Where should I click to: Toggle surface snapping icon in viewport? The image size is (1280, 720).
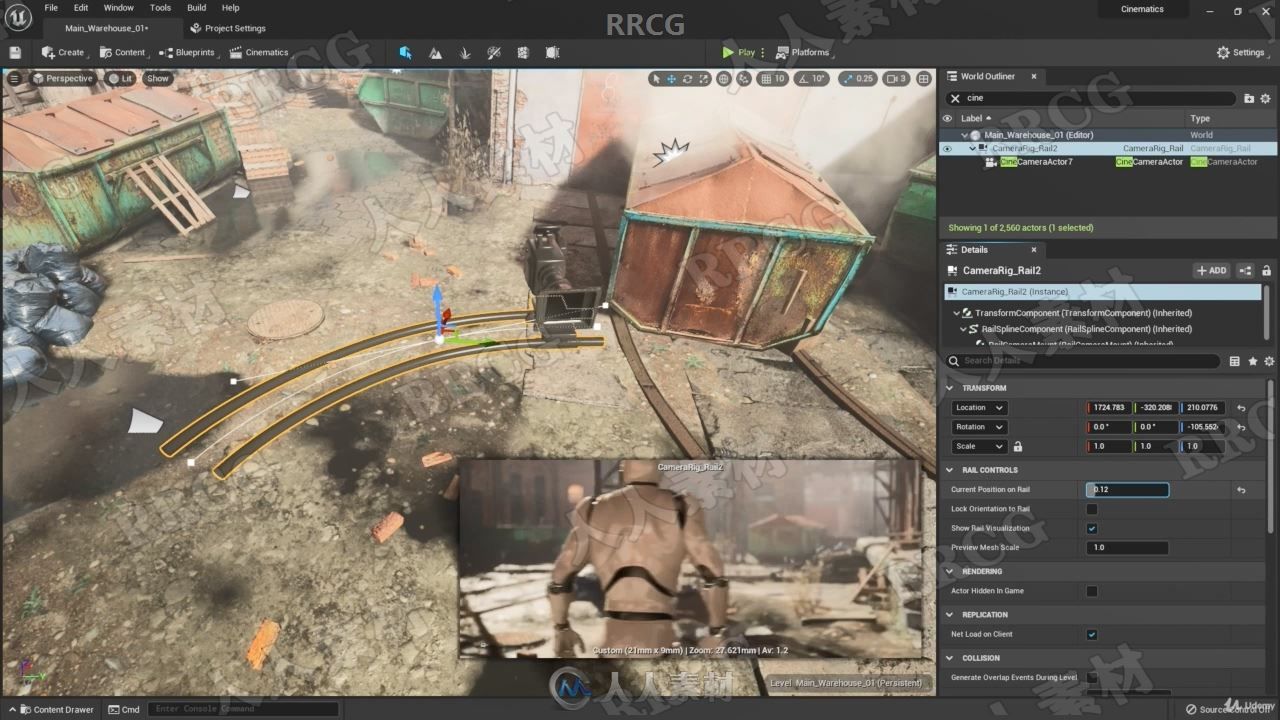click(x=744, y=78)
